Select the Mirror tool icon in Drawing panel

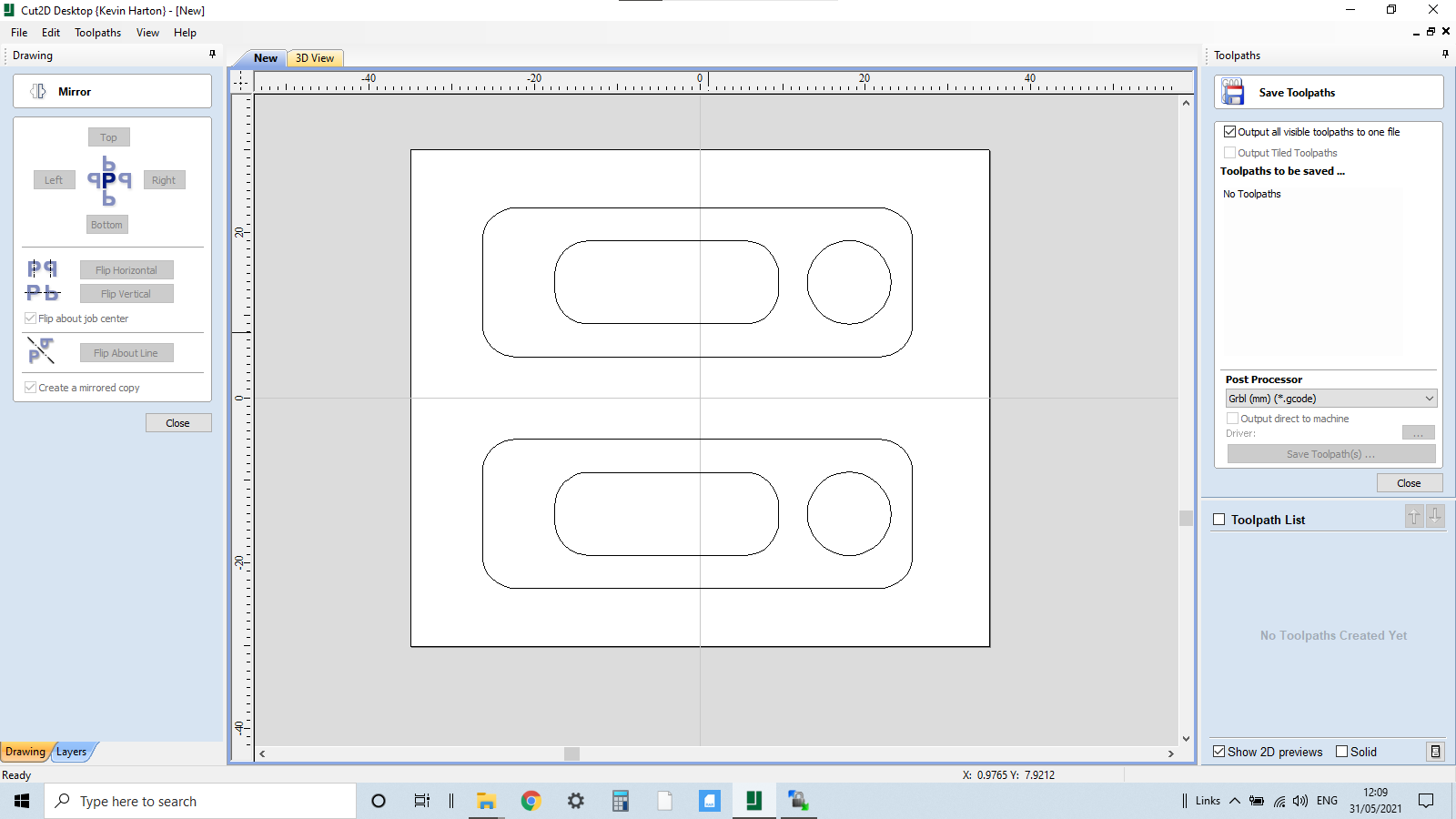38,91
